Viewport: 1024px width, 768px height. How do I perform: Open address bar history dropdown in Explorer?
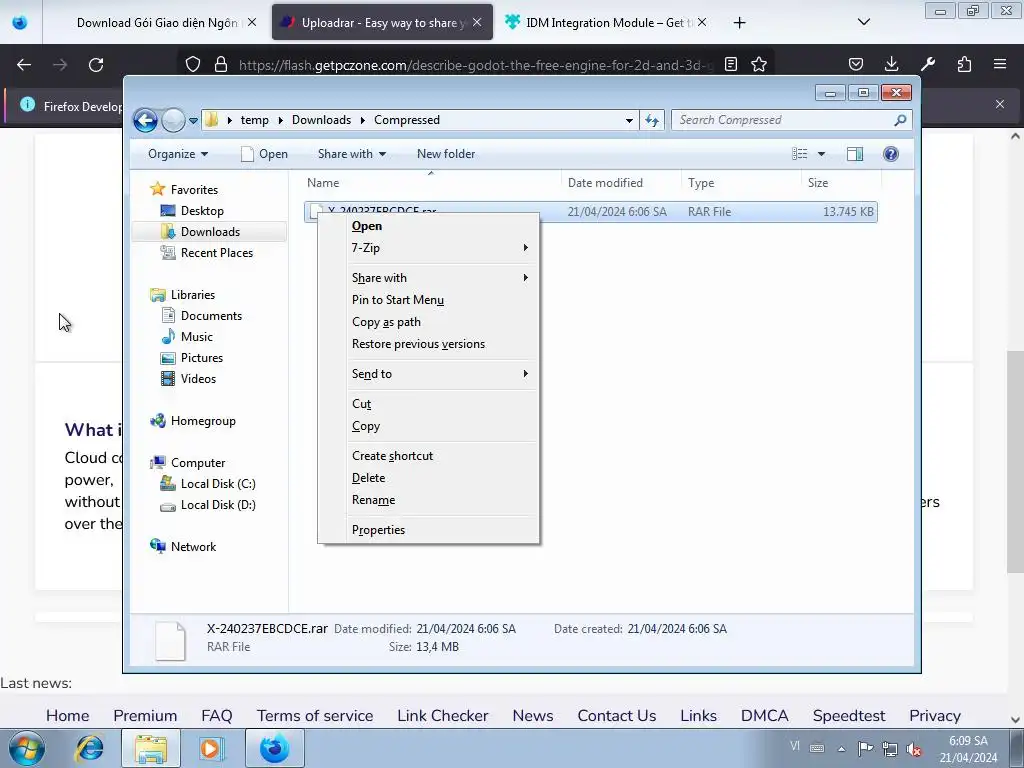click(629, 120)
